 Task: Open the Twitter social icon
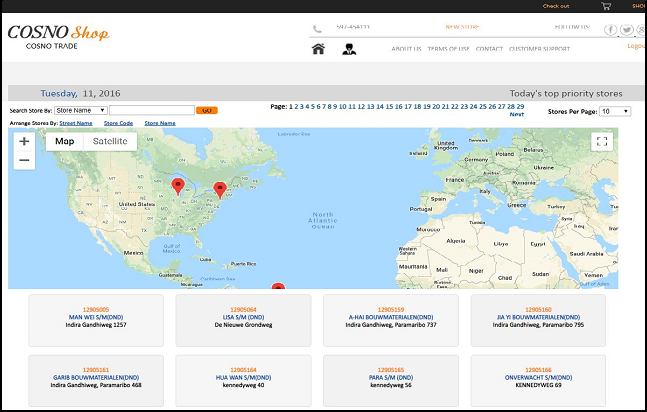(x=626, y=30)
